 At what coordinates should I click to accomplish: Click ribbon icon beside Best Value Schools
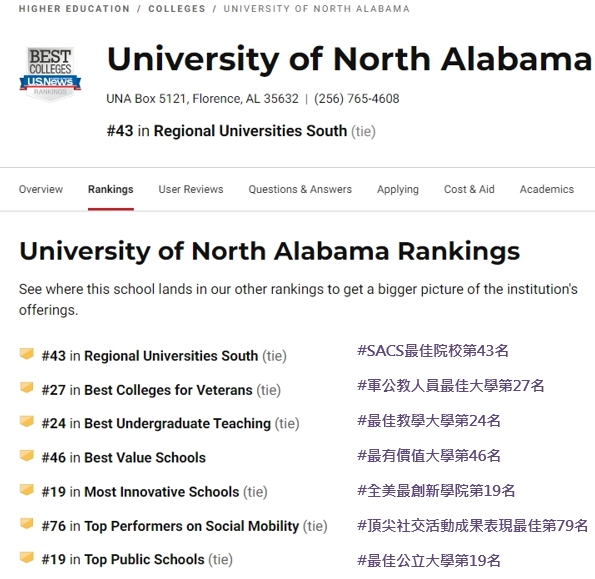[27, 455]
